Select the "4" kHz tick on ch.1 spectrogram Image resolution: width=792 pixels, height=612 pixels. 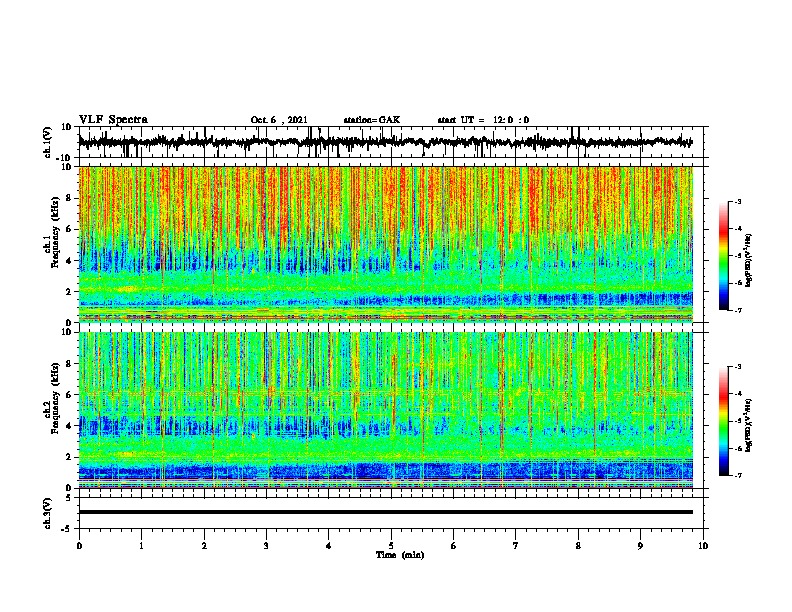(x=70, y=261)
